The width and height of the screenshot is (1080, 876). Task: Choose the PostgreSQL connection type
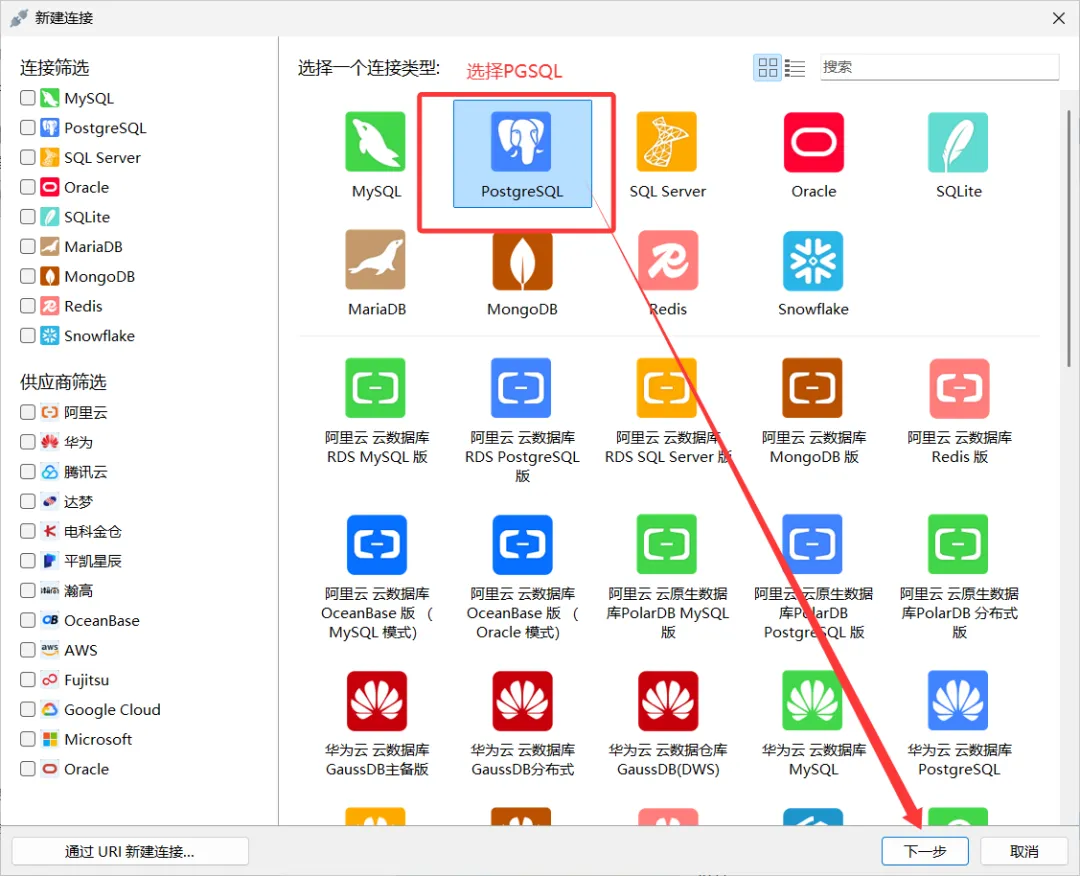pyautogui.click(x=521, y=154)
